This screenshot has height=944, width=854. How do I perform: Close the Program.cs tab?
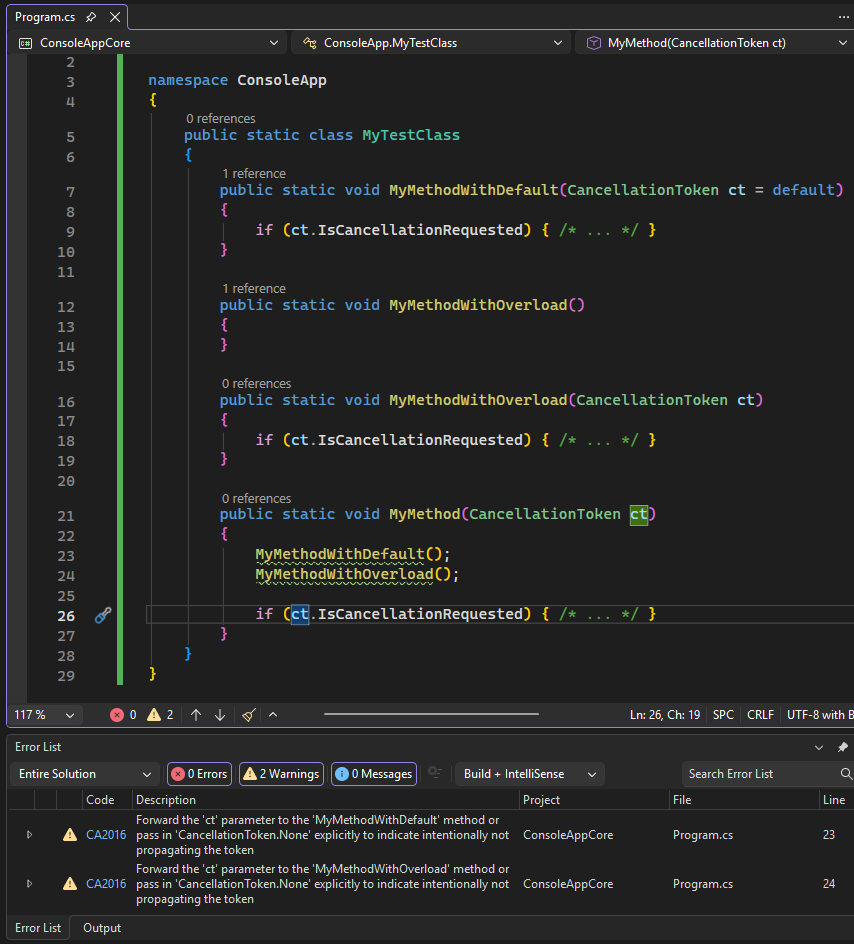coord(115,17)
